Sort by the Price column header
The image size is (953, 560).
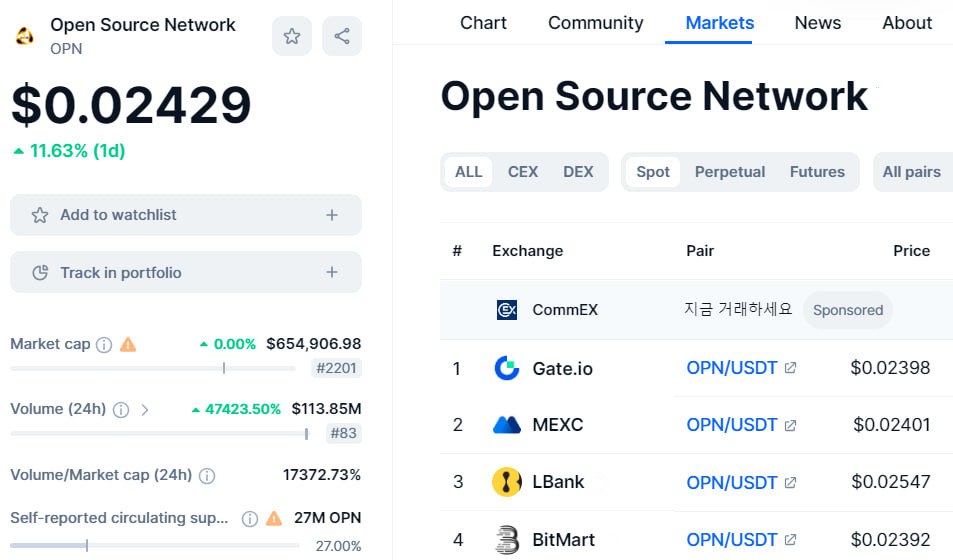tap(911, 251)
